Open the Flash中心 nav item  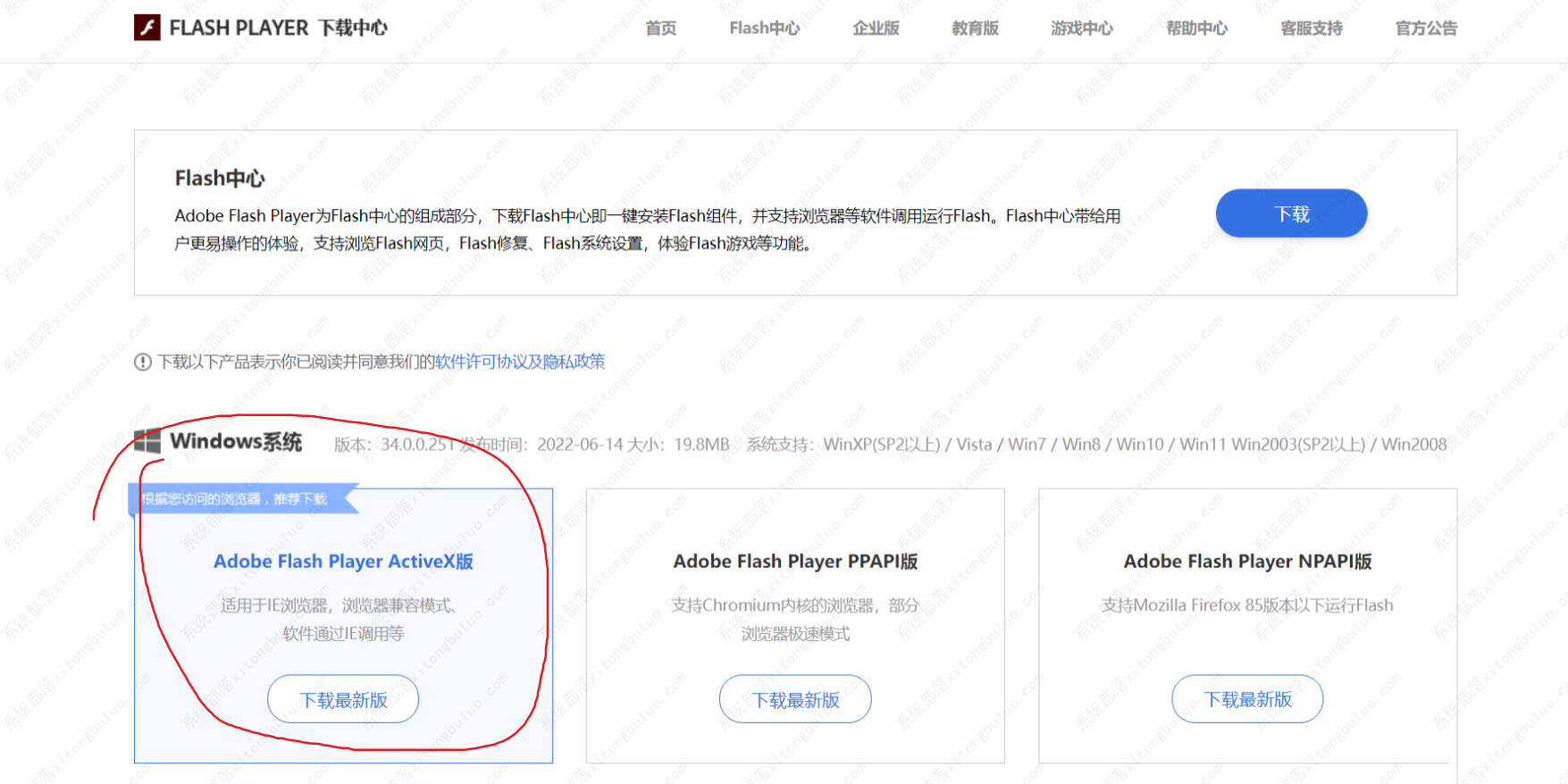tap(765, 29)
